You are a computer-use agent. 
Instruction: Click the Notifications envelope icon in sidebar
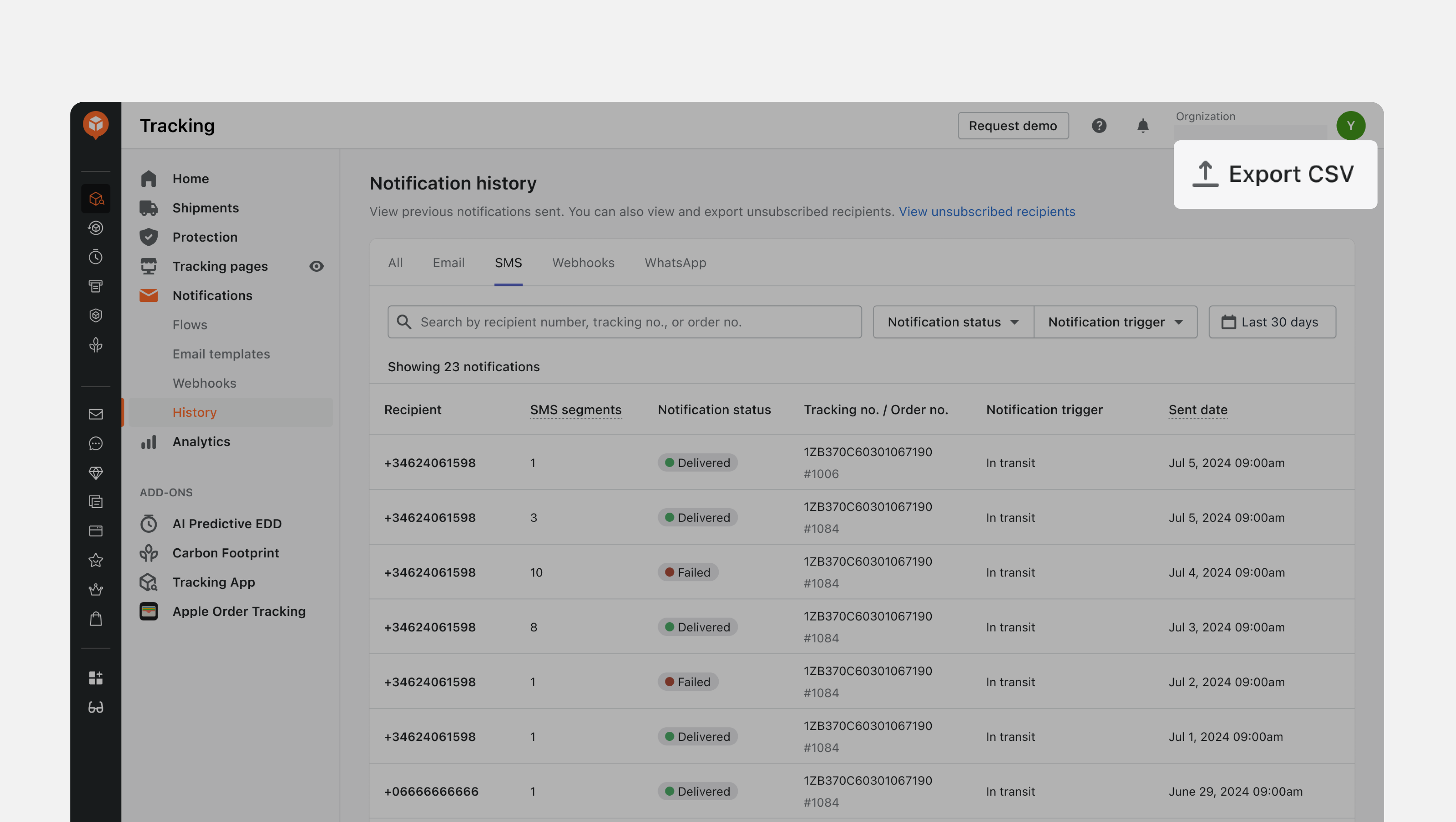pos(149,295)
